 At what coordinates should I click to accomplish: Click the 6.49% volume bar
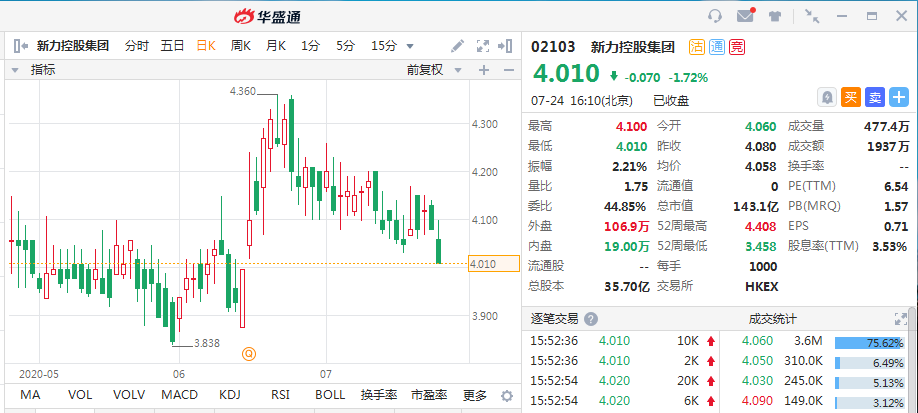(869, 363)
